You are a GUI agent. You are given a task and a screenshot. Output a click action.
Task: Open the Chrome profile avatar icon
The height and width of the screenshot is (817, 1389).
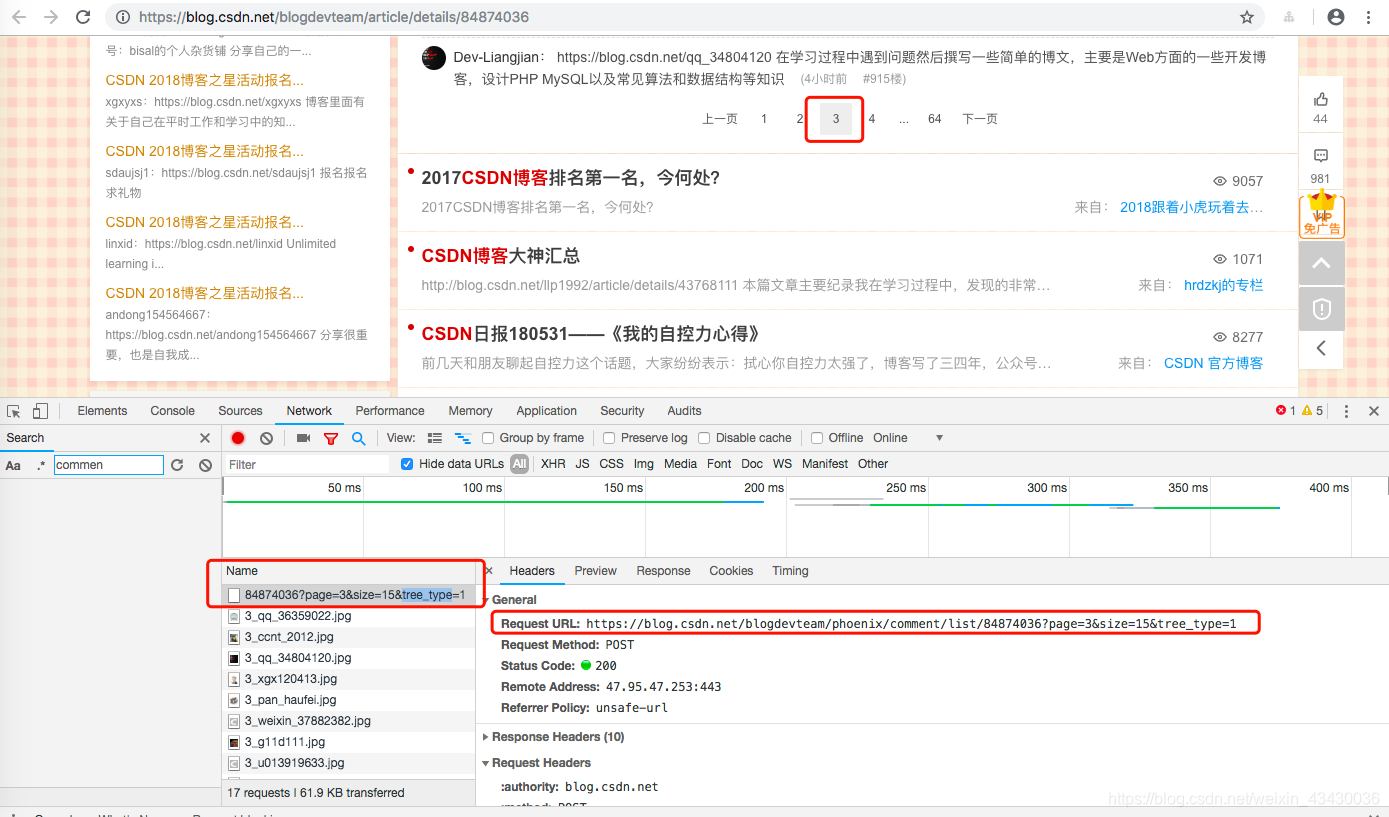1336,17
